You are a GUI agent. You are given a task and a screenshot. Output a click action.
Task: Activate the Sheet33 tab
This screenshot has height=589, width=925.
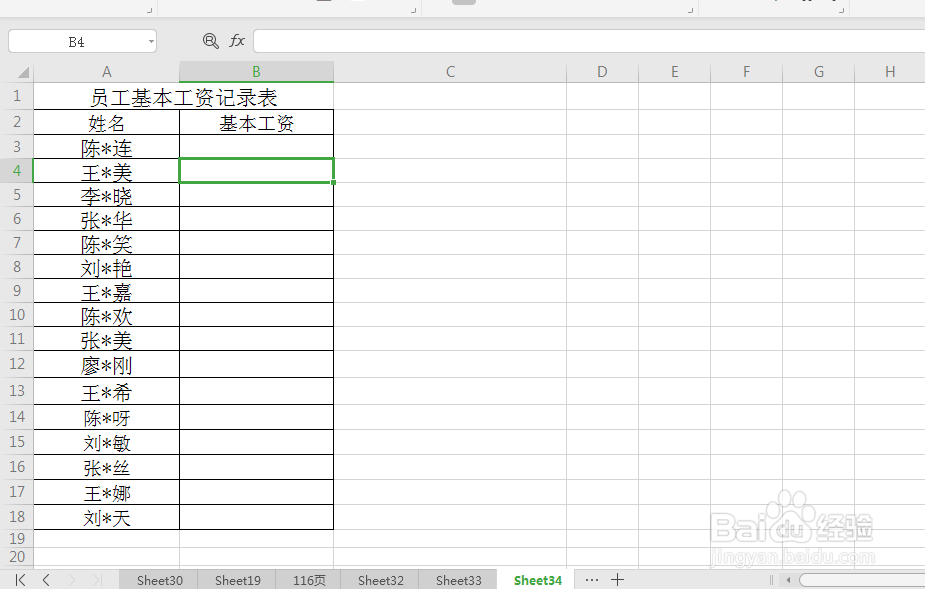click(x=457, y=579)
